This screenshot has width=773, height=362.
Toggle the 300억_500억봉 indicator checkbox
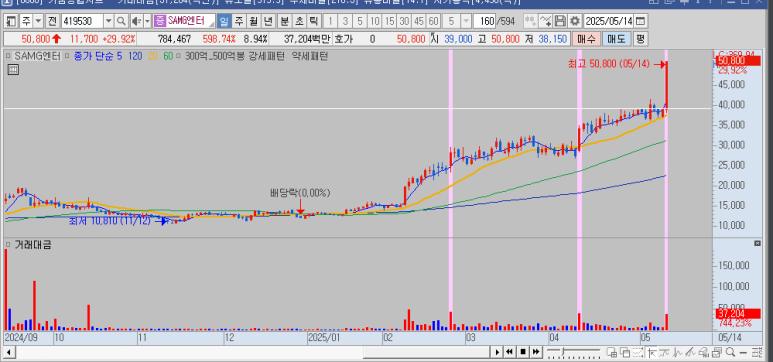coord(178,56)
